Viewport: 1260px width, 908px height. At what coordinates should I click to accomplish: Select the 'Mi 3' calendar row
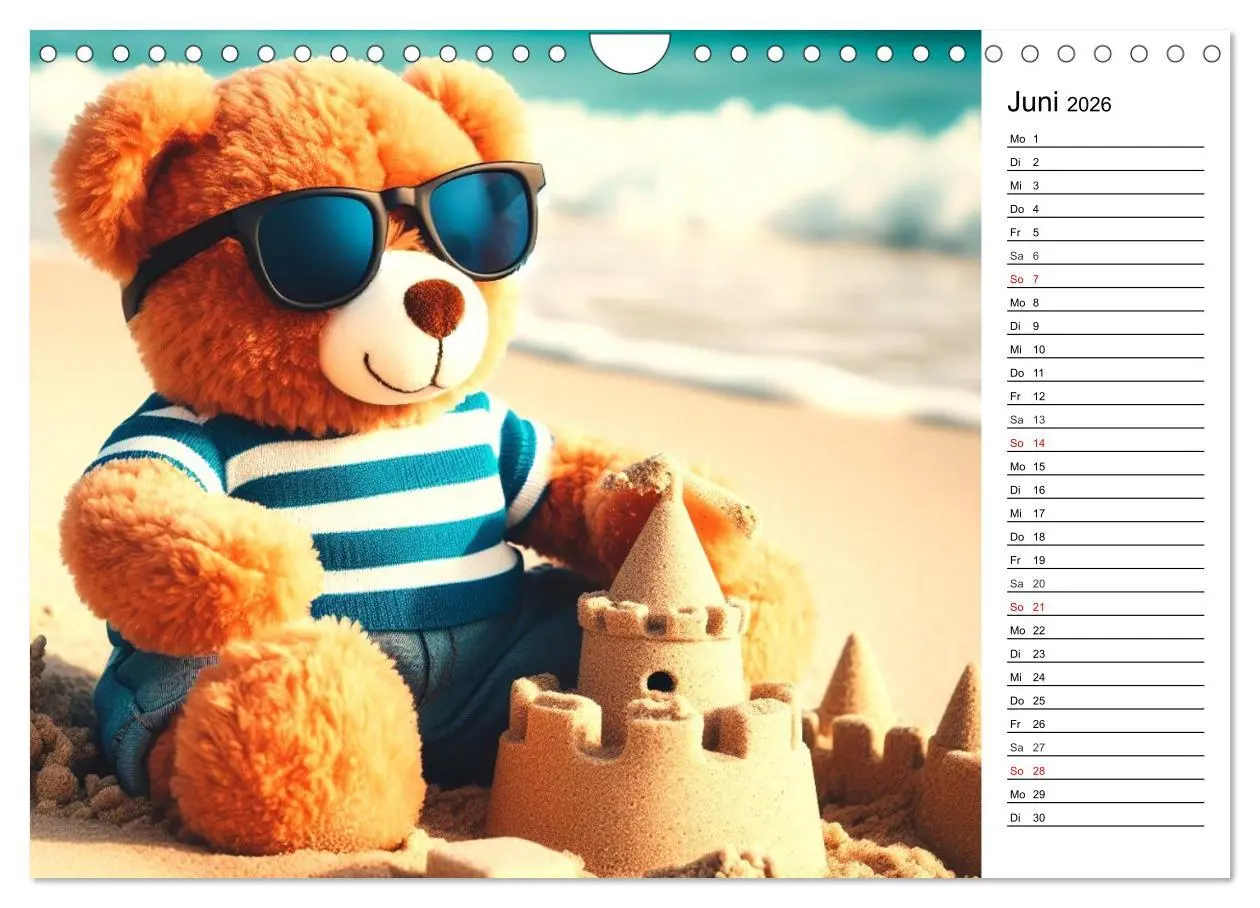tap(1105, 185)
